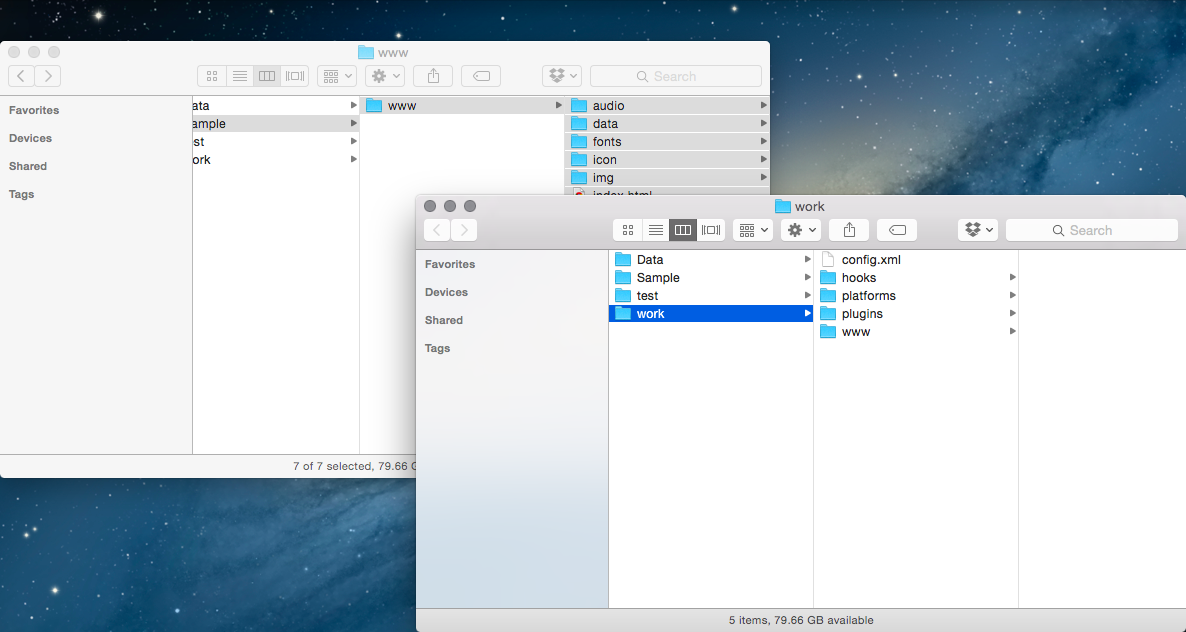
Task: Open the gear action menu in www window
Action: point(385,76)
